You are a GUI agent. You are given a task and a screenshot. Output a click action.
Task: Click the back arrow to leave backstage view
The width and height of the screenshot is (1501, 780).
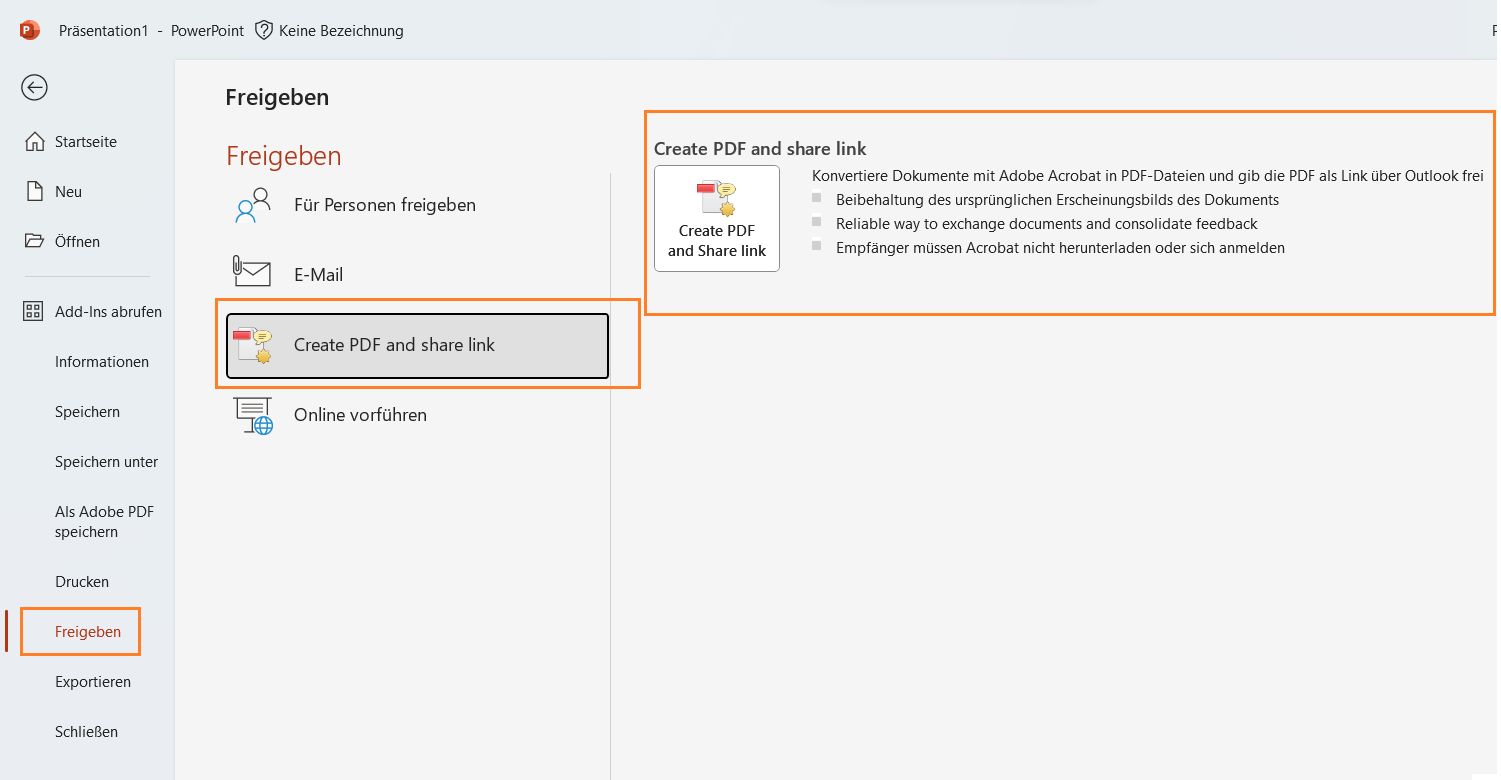tap(34, 88)
